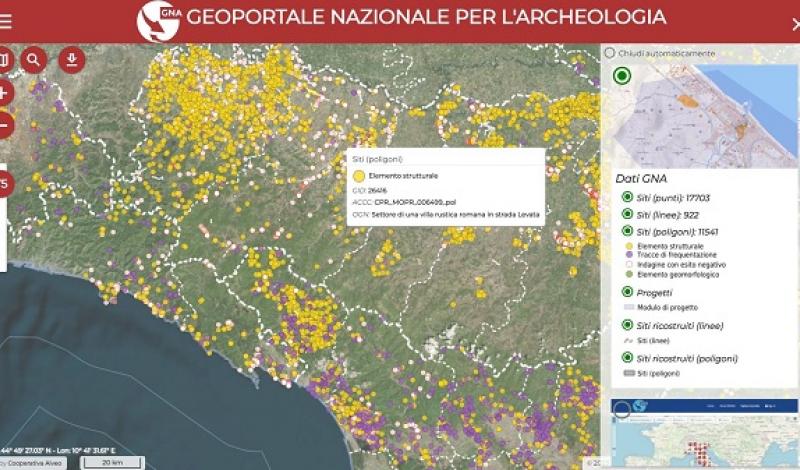Open the map layers panel button
The height and width of the screenshot is (470, 800).
[4, 60]
